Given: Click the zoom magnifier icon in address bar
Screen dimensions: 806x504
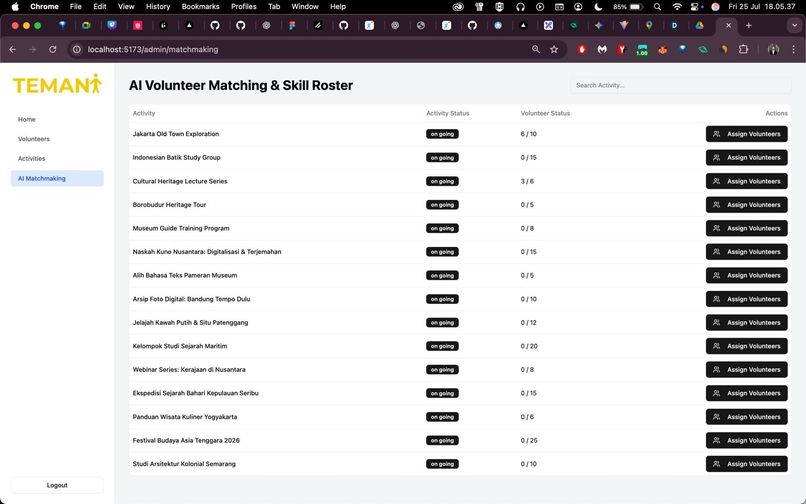Looking at the screenshot, I should (536, 49).
